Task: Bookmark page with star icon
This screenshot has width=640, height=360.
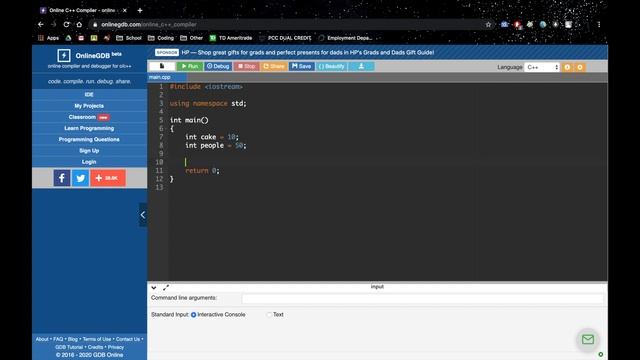Action: [x=488, y=24]
